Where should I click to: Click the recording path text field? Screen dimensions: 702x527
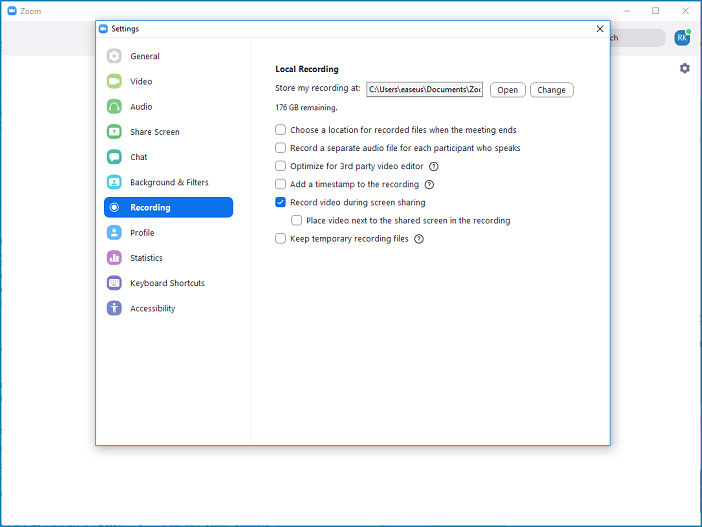click(424, 90)
